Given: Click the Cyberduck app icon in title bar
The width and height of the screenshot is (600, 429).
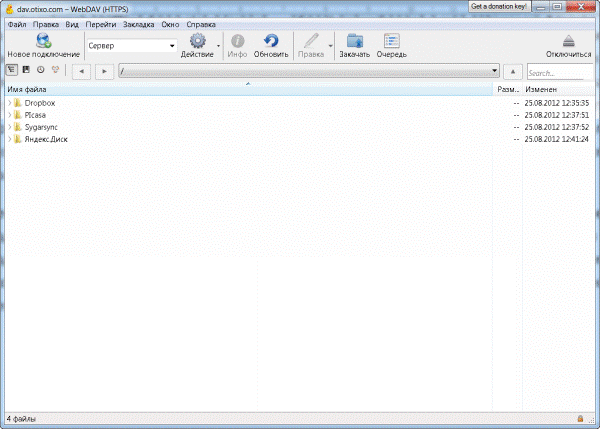Looking at the screenshot, I should click(x=10, y=9).
